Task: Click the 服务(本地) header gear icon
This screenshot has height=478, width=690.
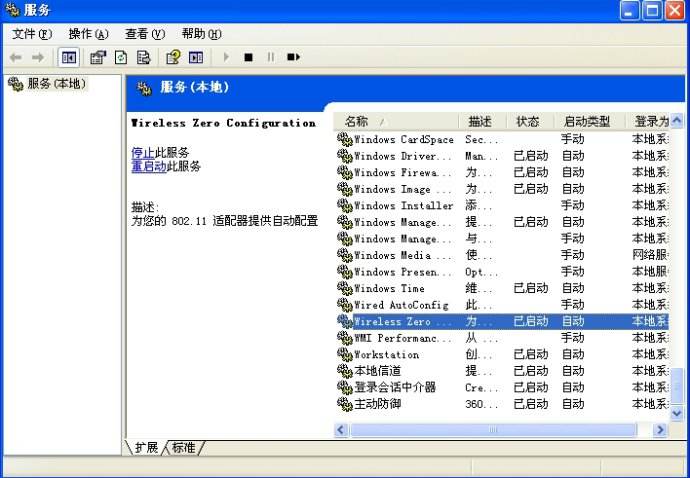Action: (x=144, y=88)
